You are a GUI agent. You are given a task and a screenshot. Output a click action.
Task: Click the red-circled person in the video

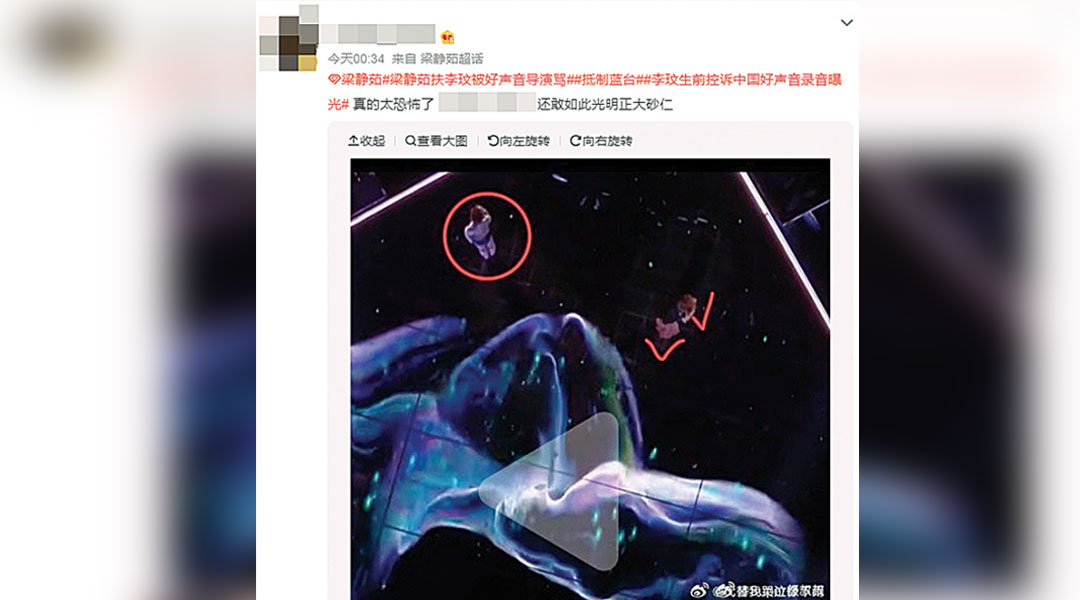[x=486, y=236]
